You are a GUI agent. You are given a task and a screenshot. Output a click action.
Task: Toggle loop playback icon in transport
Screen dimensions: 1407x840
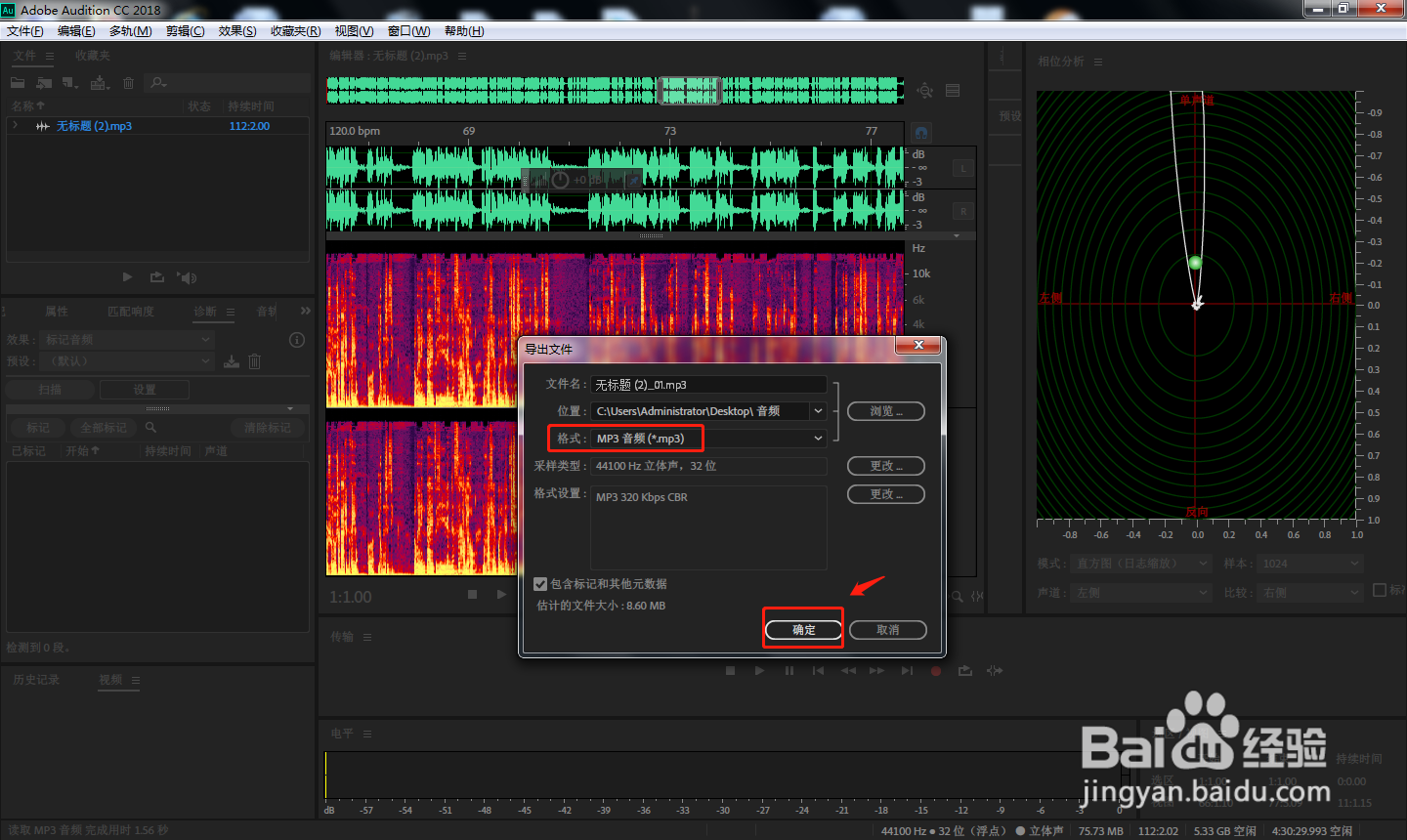tap(965, 671)
